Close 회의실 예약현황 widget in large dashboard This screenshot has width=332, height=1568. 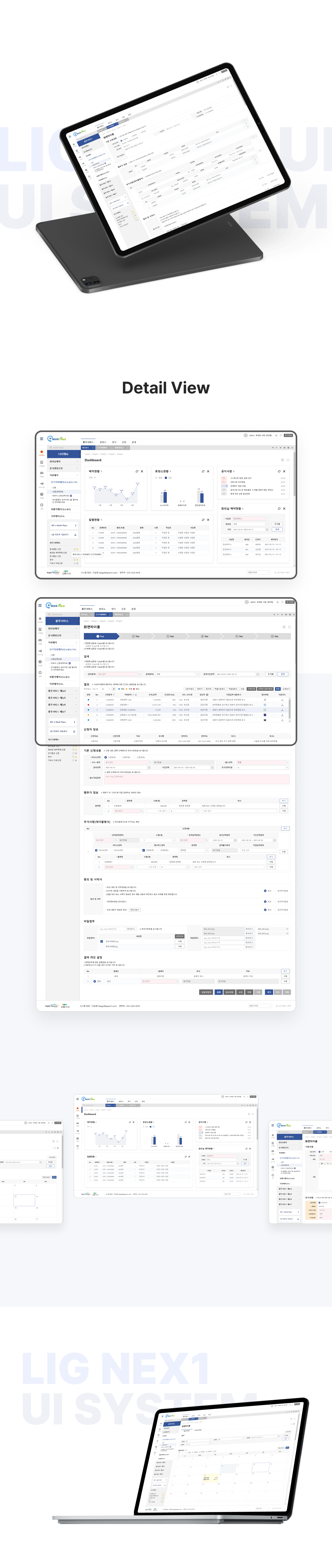(285, 509)
